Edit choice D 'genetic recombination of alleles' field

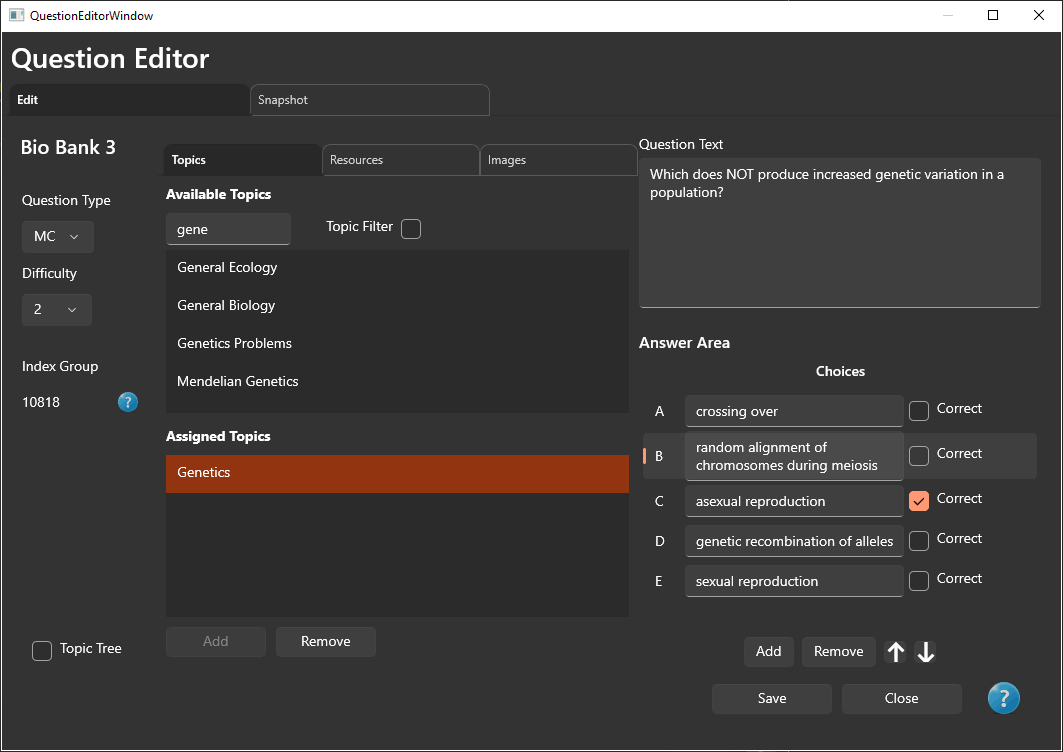coord(794,541)
